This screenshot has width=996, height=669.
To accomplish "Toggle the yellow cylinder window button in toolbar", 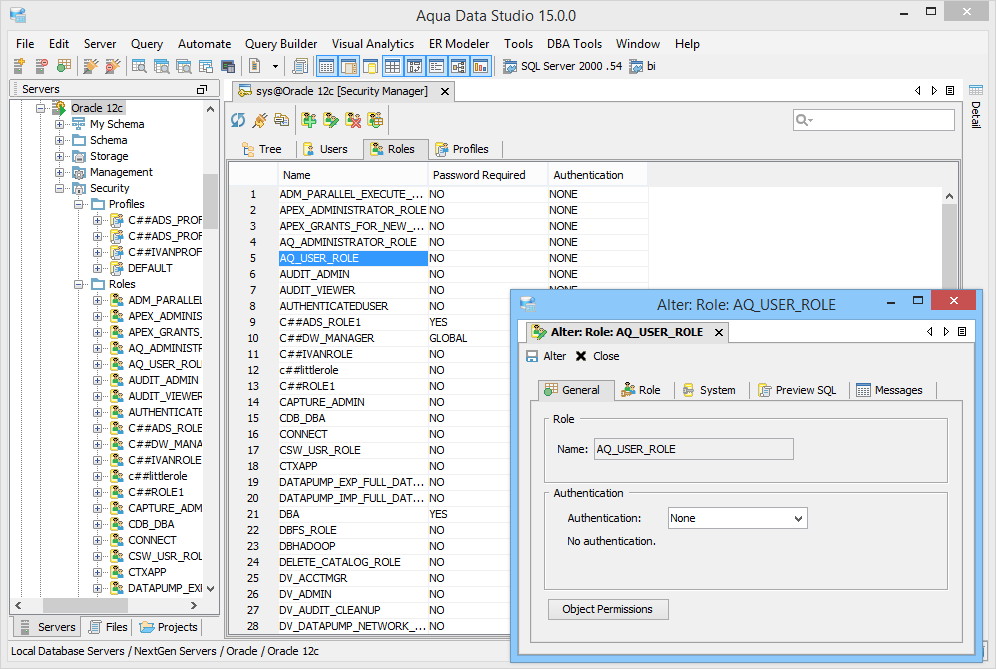I will pos(371,66).
